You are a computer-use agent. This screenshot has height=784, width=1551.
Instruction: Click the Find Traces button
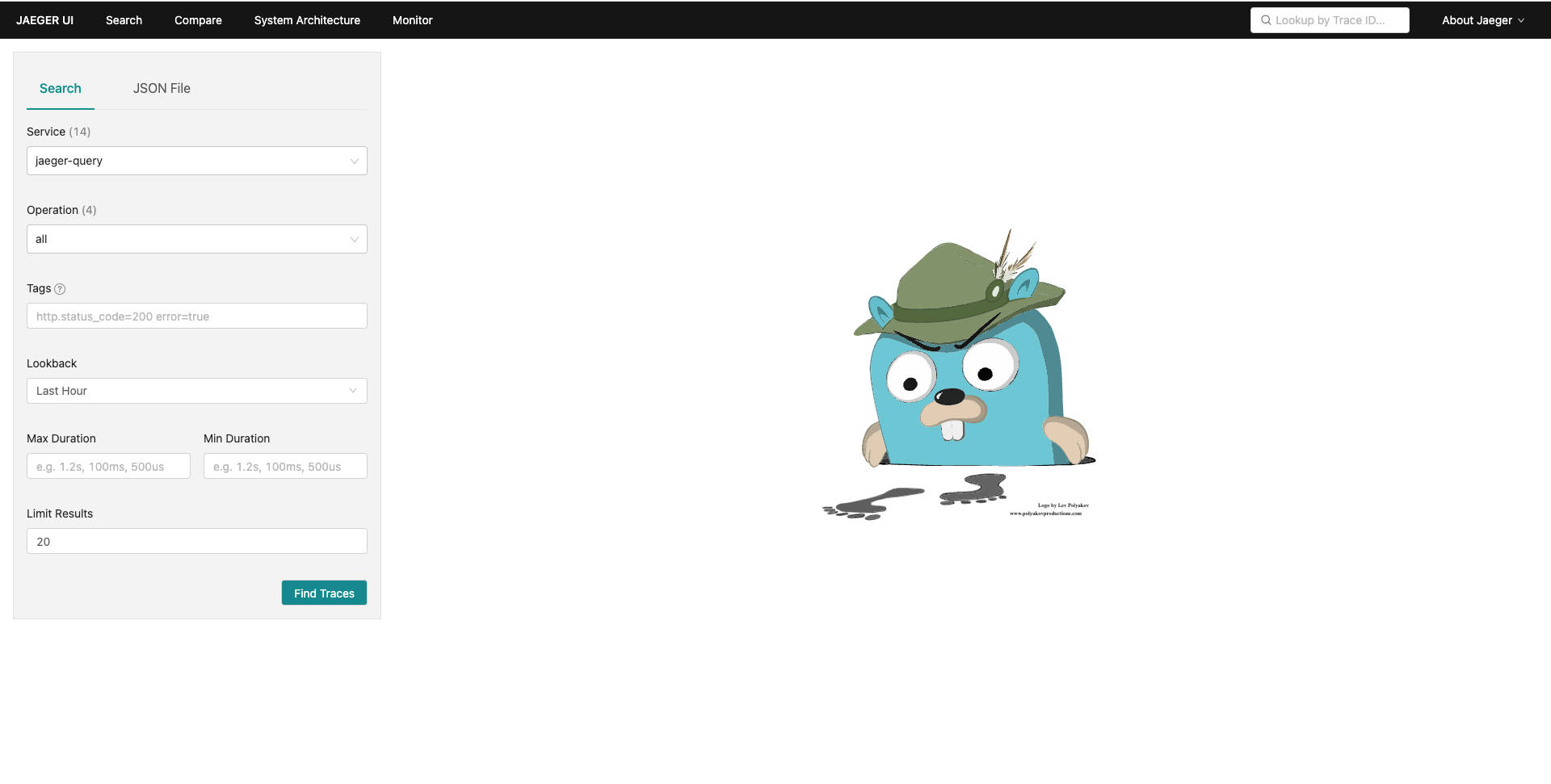click(324, 593)
